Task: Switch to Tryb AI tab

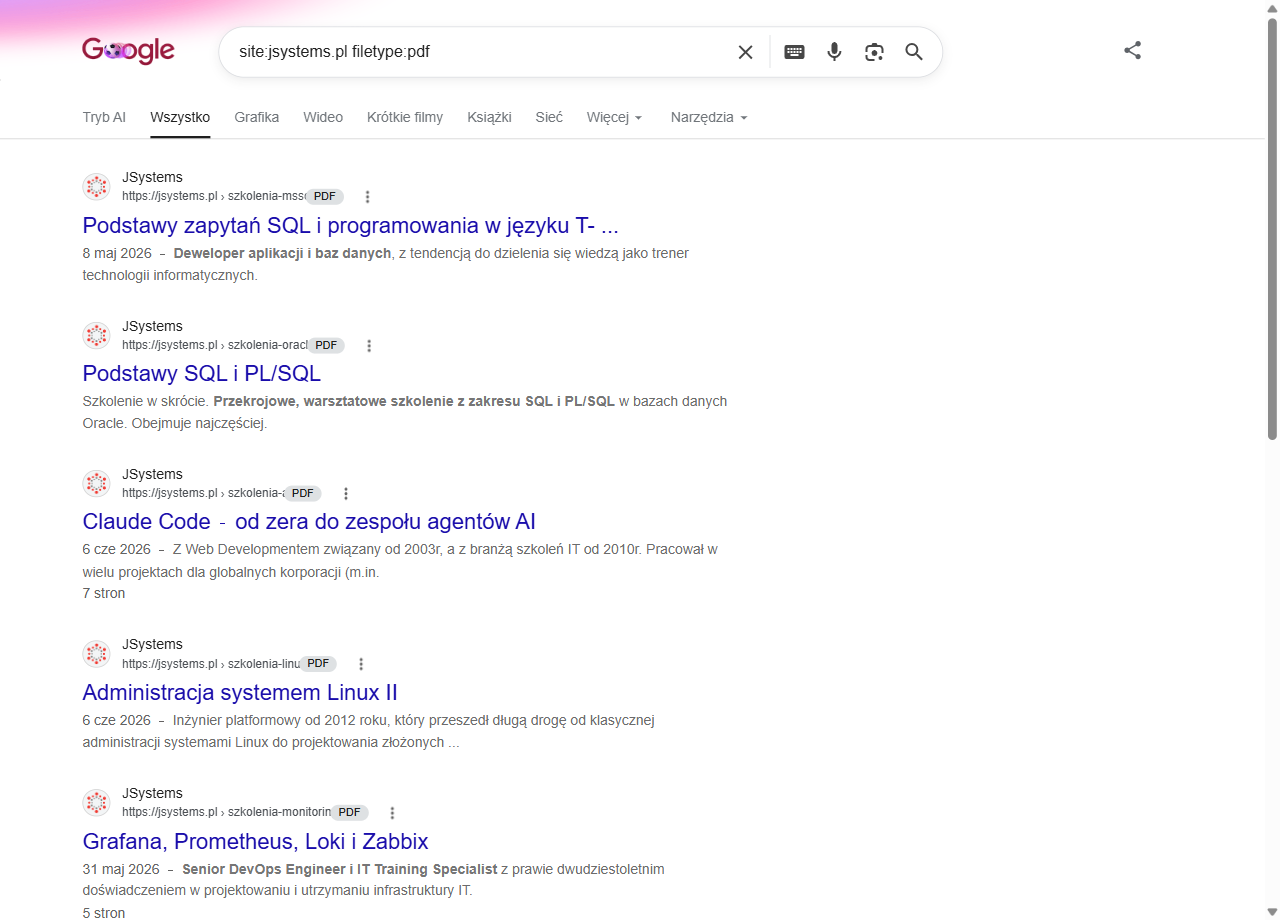Action: [104, 117]
